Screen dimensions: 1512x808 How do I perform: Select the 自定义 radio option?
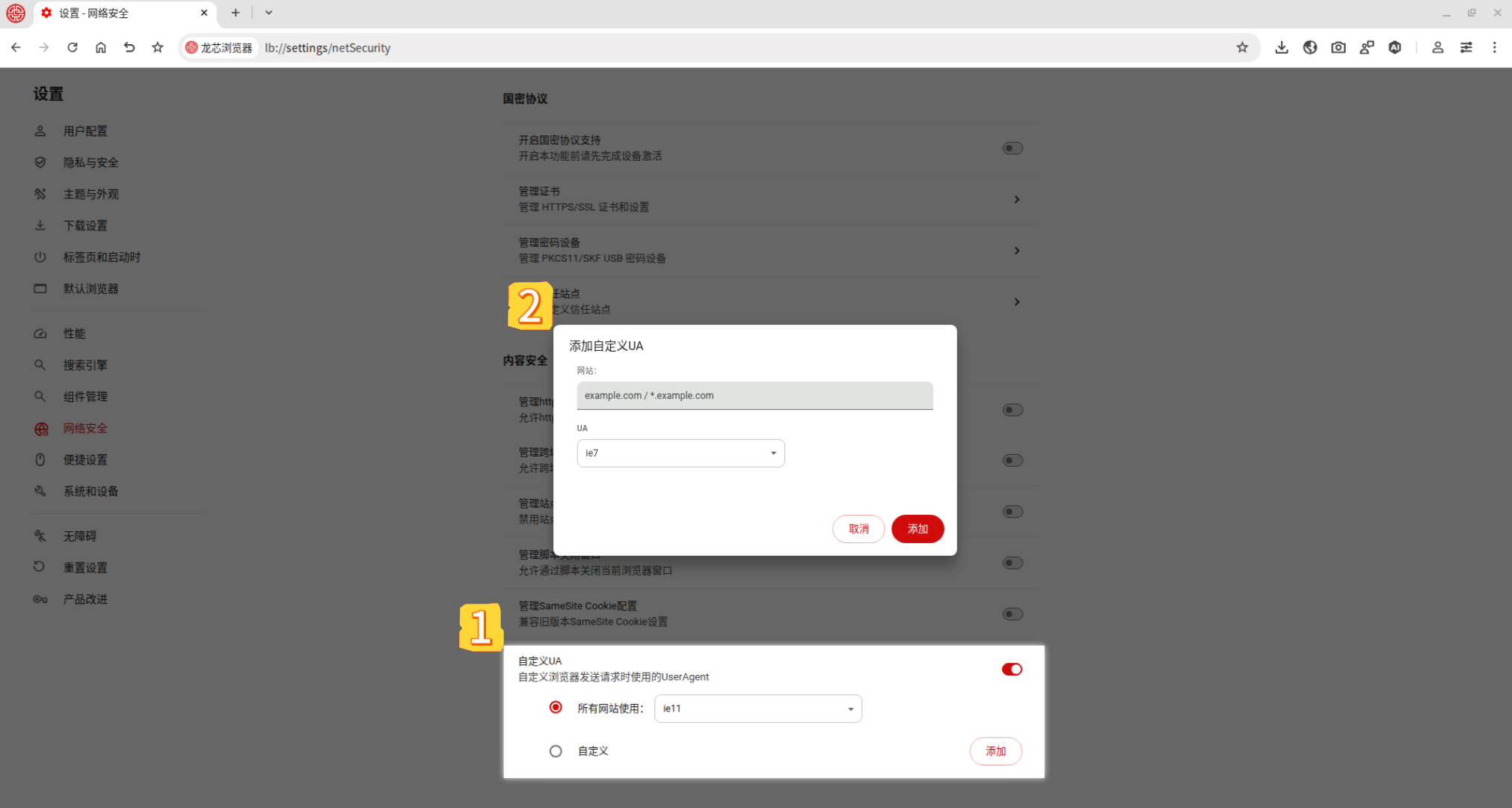[556, 751]
